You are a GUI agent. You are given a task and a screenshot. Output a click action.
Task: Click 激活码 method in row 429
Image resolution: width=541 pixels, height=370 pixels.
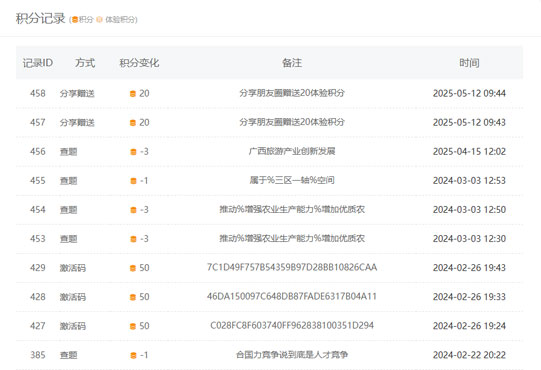(x=73, y=268)
